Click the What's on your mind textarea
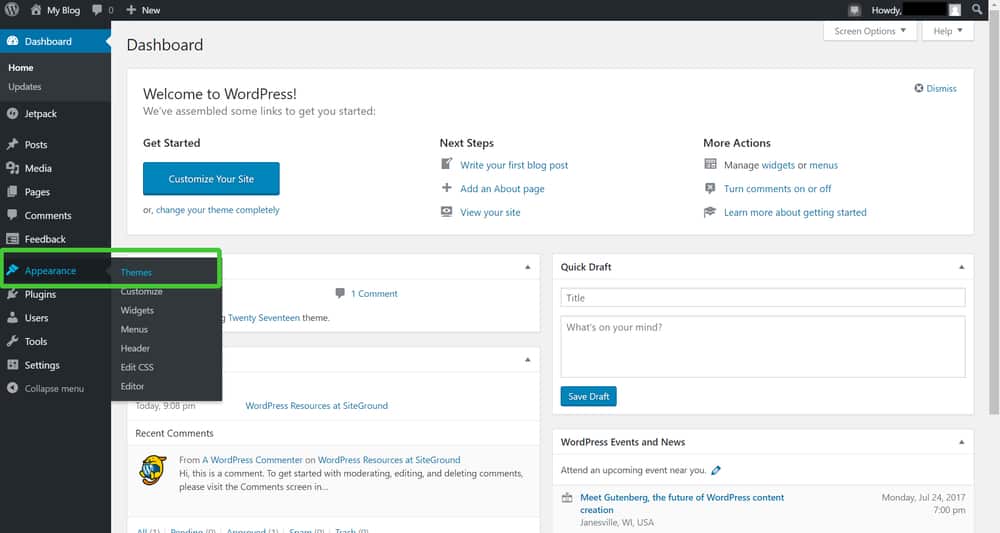 763,347
